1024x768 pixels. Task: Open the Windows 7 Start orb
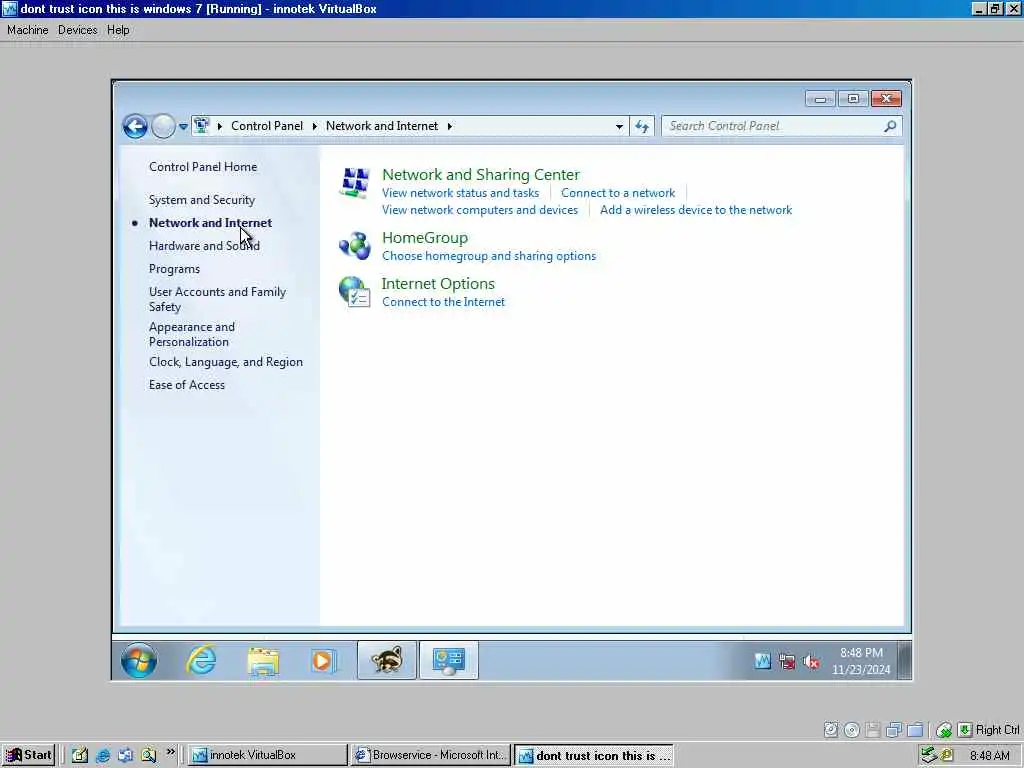tap(139, 660)
